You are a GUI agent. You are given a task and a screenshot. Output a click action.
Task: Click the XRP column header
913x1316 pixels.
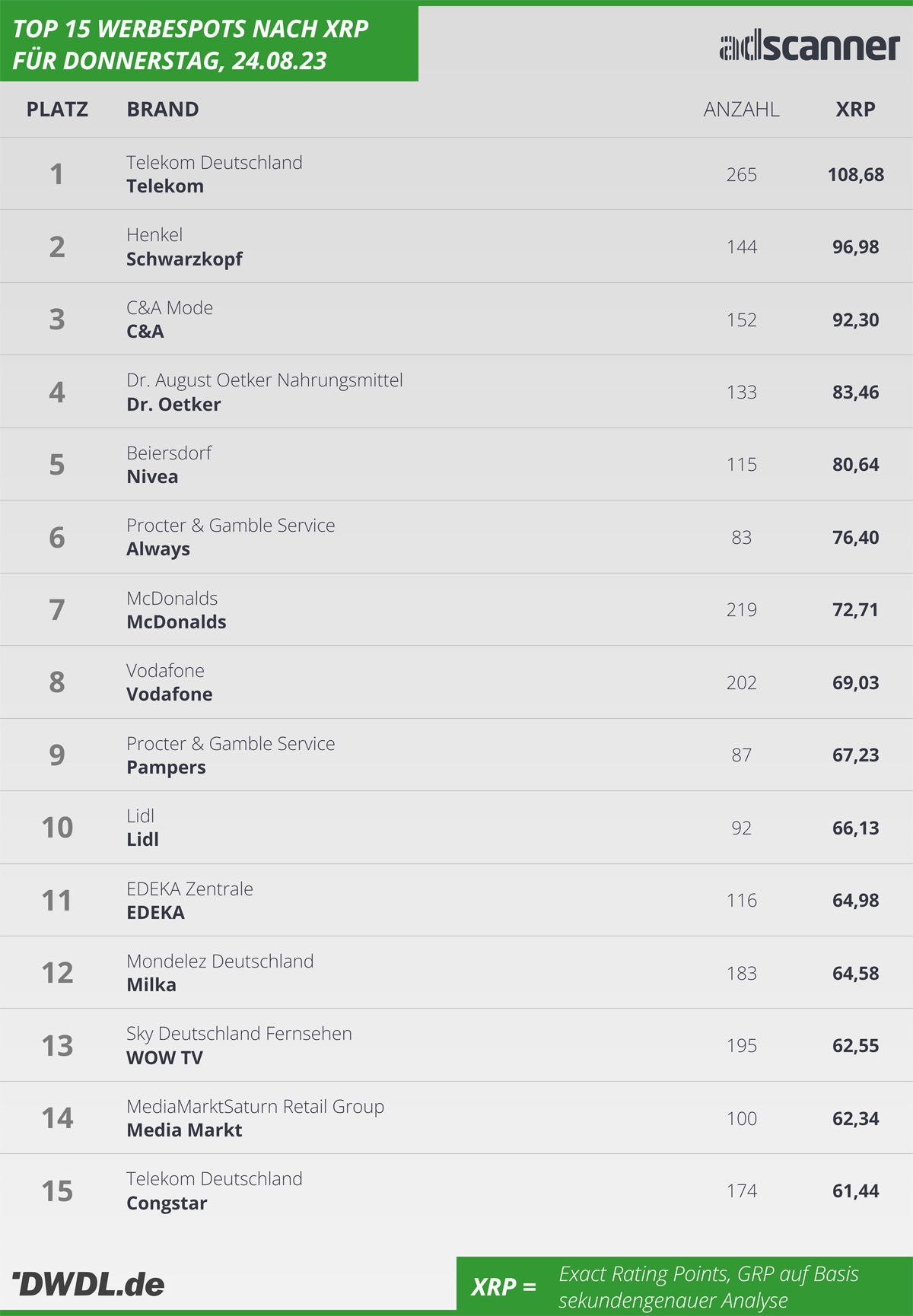pos(855,110)
